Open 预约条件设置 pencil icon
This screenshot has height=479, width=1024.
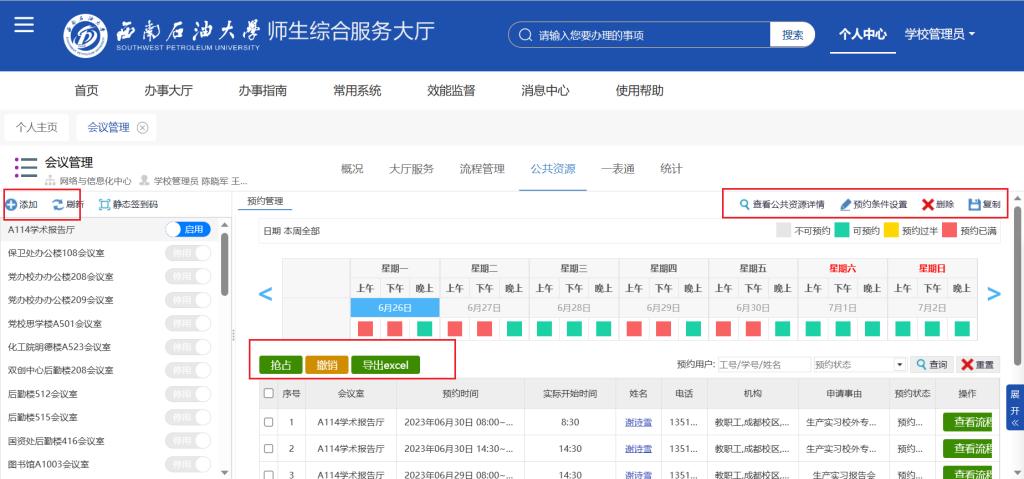[845, 204]
